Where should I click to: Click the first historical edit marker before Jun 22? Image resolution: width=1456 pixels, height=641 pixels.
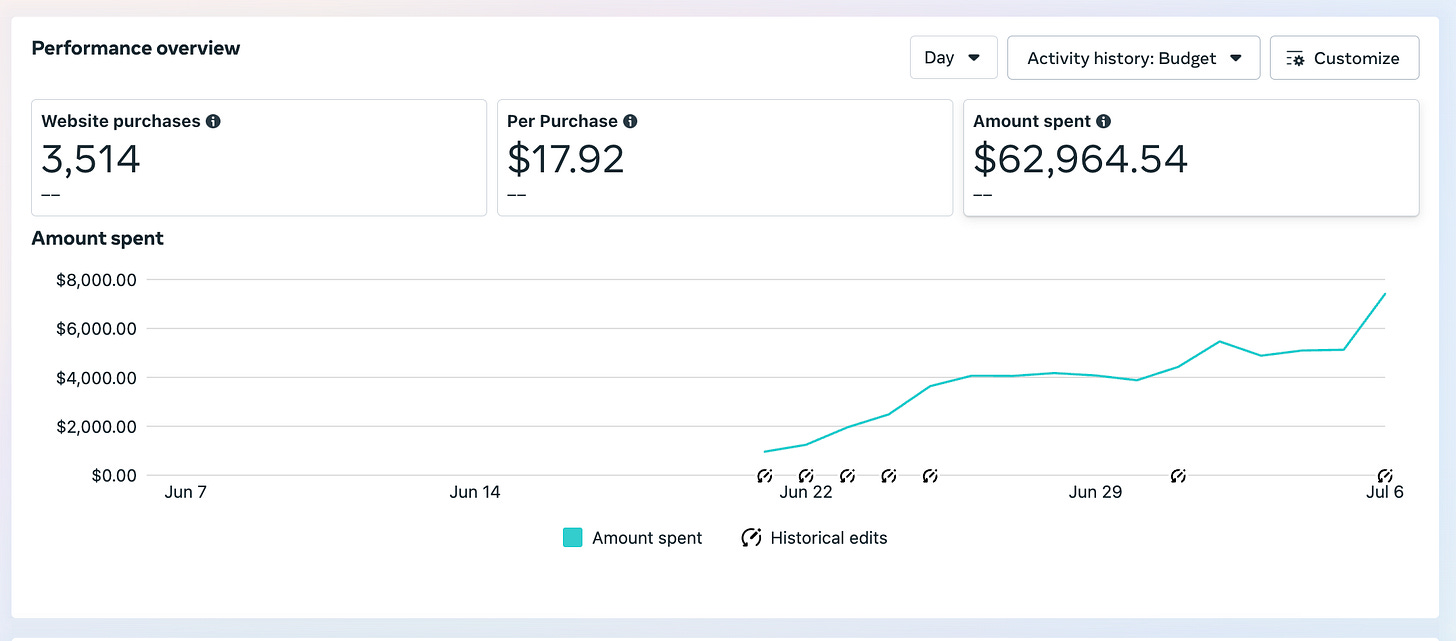click(765, 476)
